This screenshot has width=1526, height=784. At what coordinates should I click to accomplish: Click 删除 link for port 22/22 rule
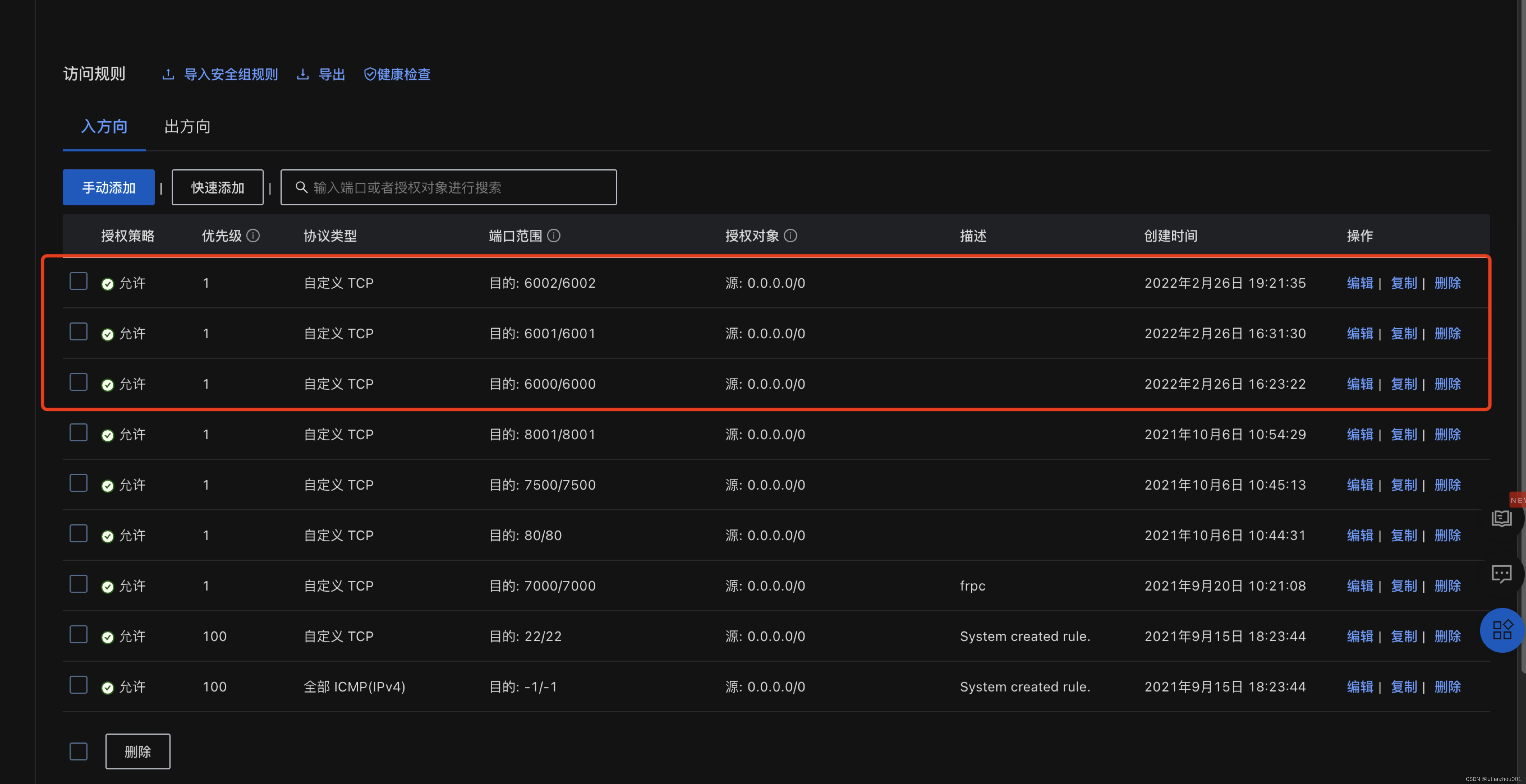pyautogui.click(x=1447, y=636)
